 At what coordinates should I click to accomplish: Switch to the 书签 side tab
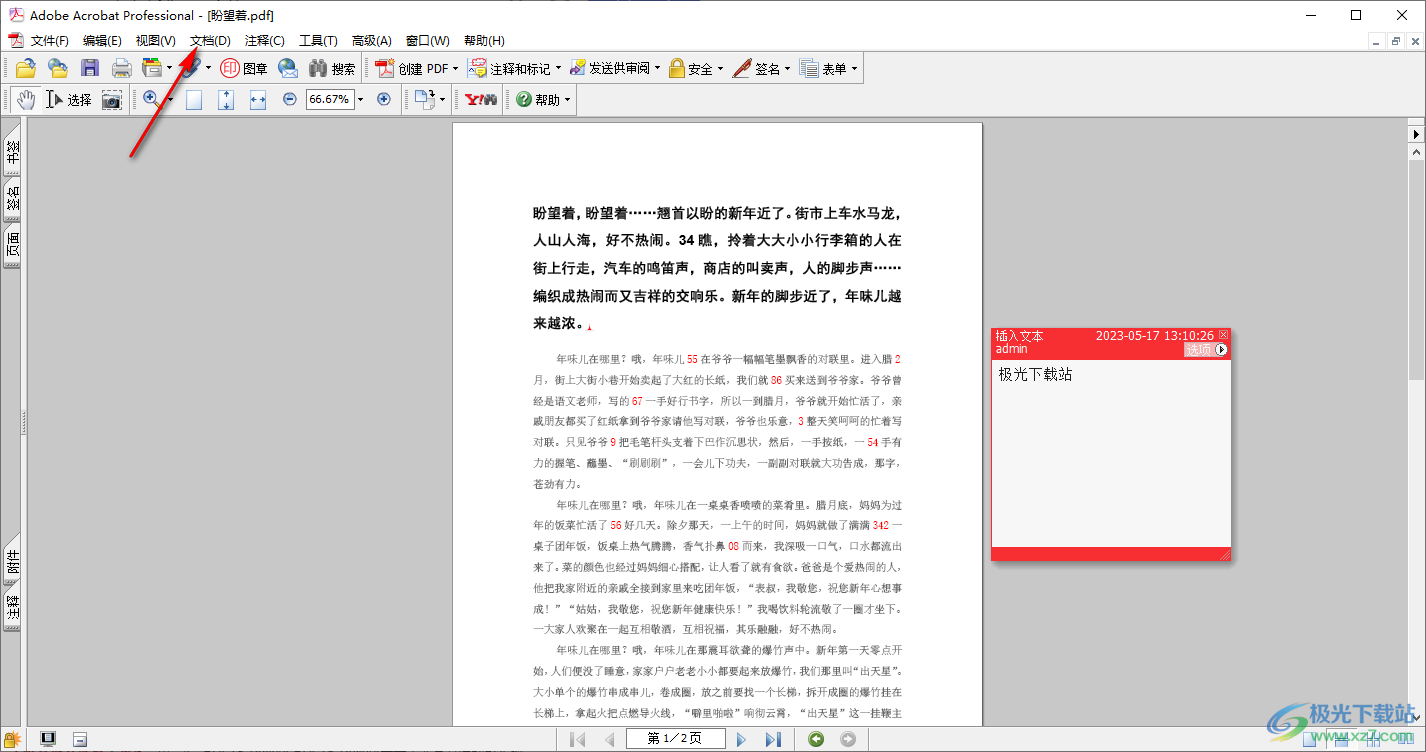click(13, 152)
